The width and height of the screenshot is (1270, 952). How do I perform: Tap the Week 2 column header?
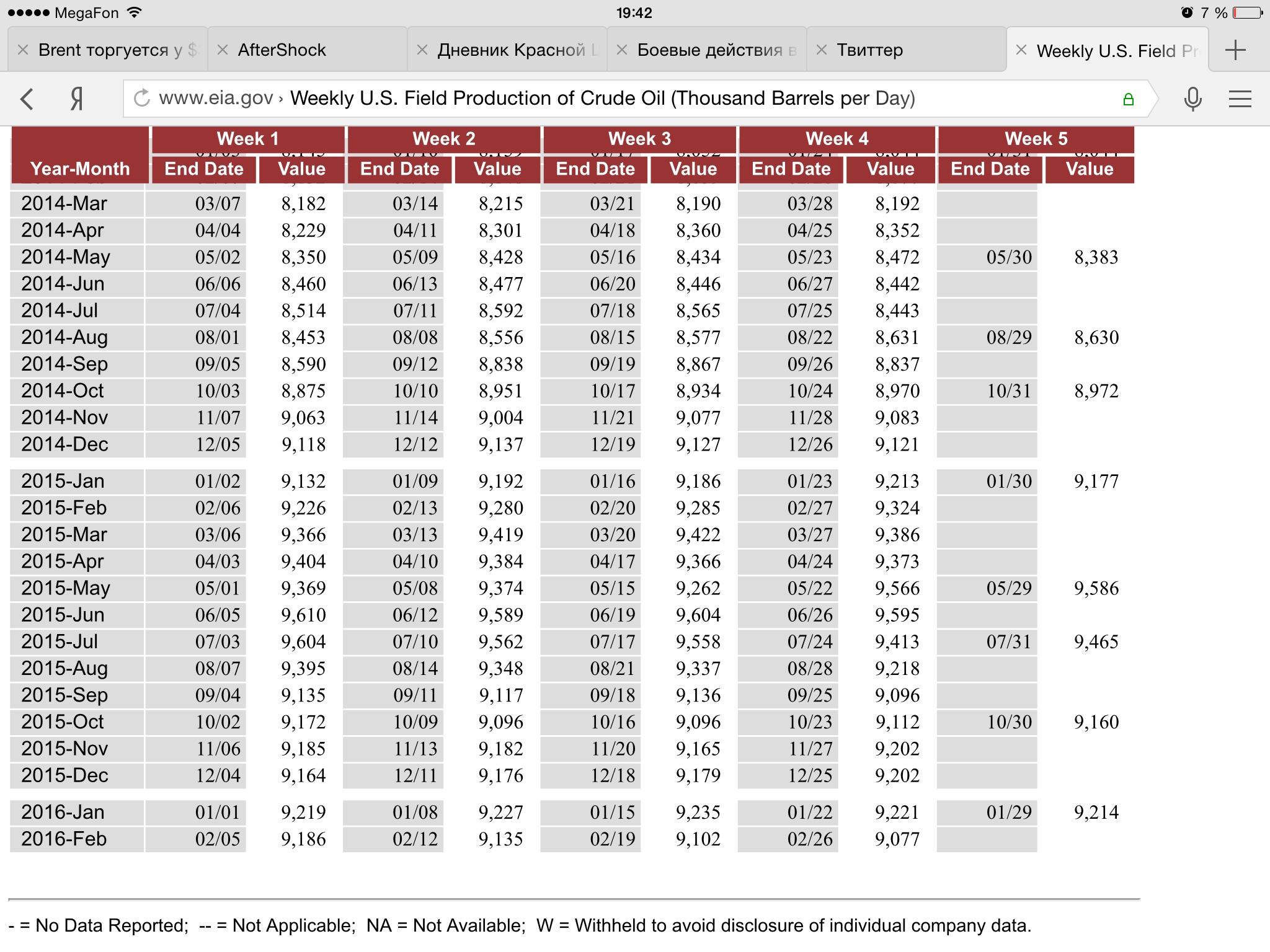click(x=444, y=139)
